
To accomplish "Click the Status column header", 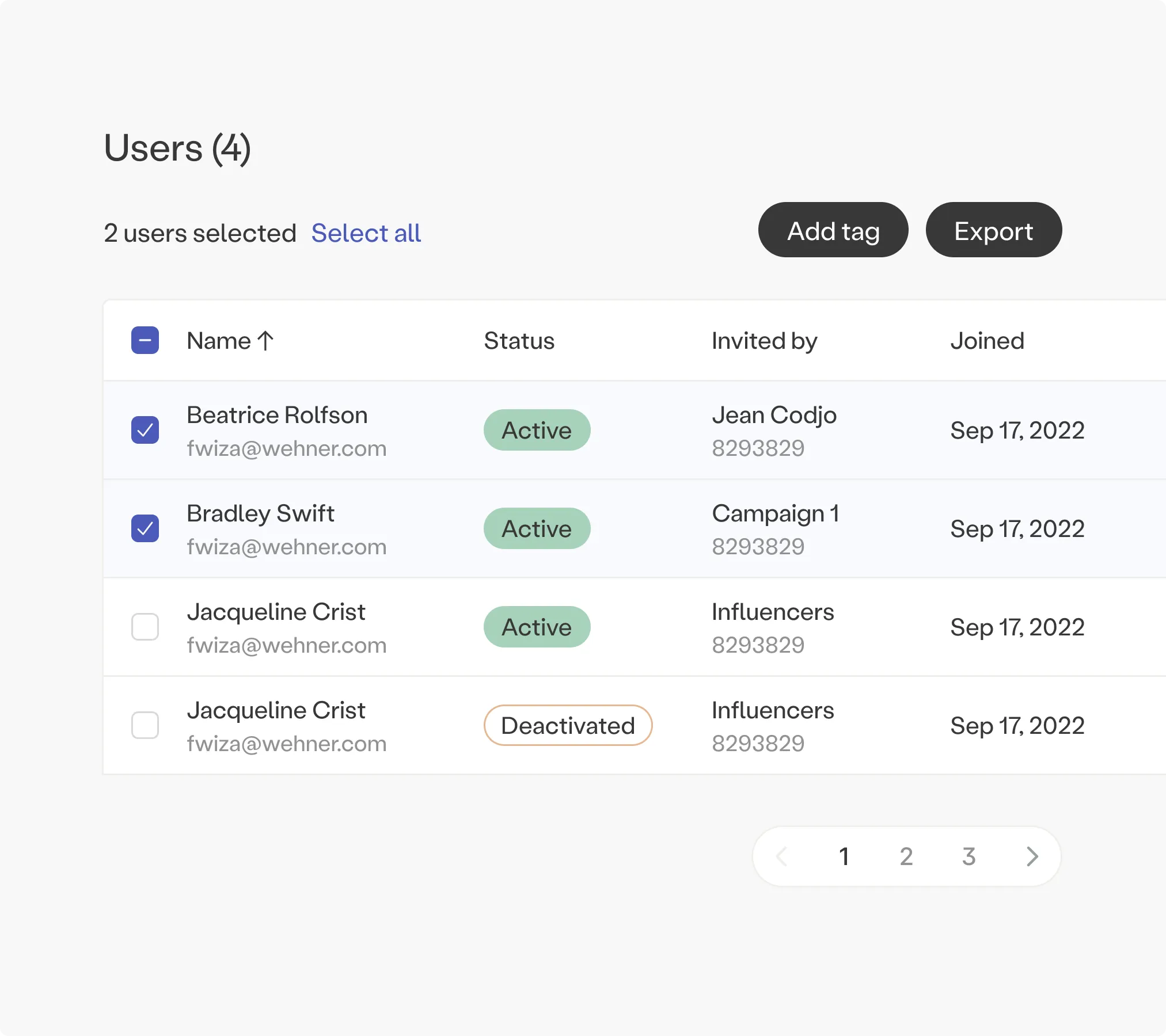I will tap(519, 341).
